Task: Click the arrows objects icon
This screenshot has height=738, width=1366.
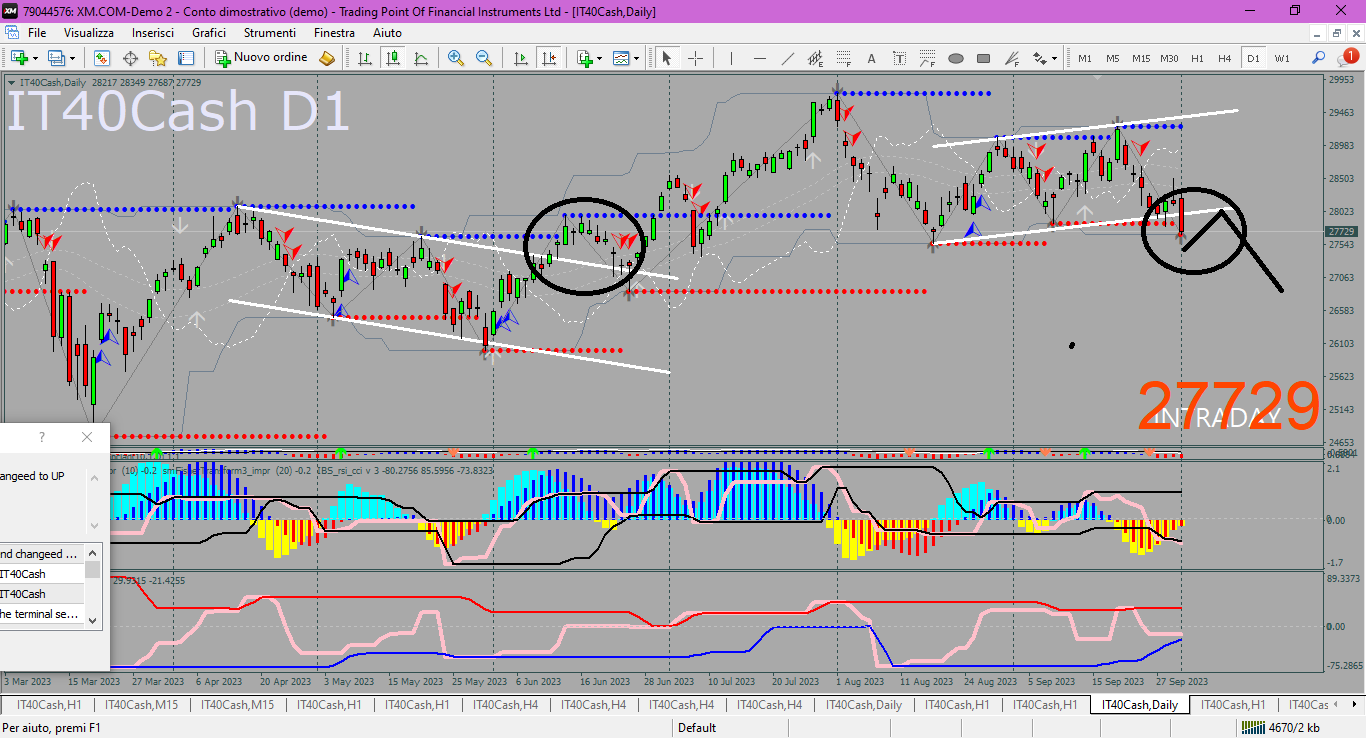Action: point(1039,58)
